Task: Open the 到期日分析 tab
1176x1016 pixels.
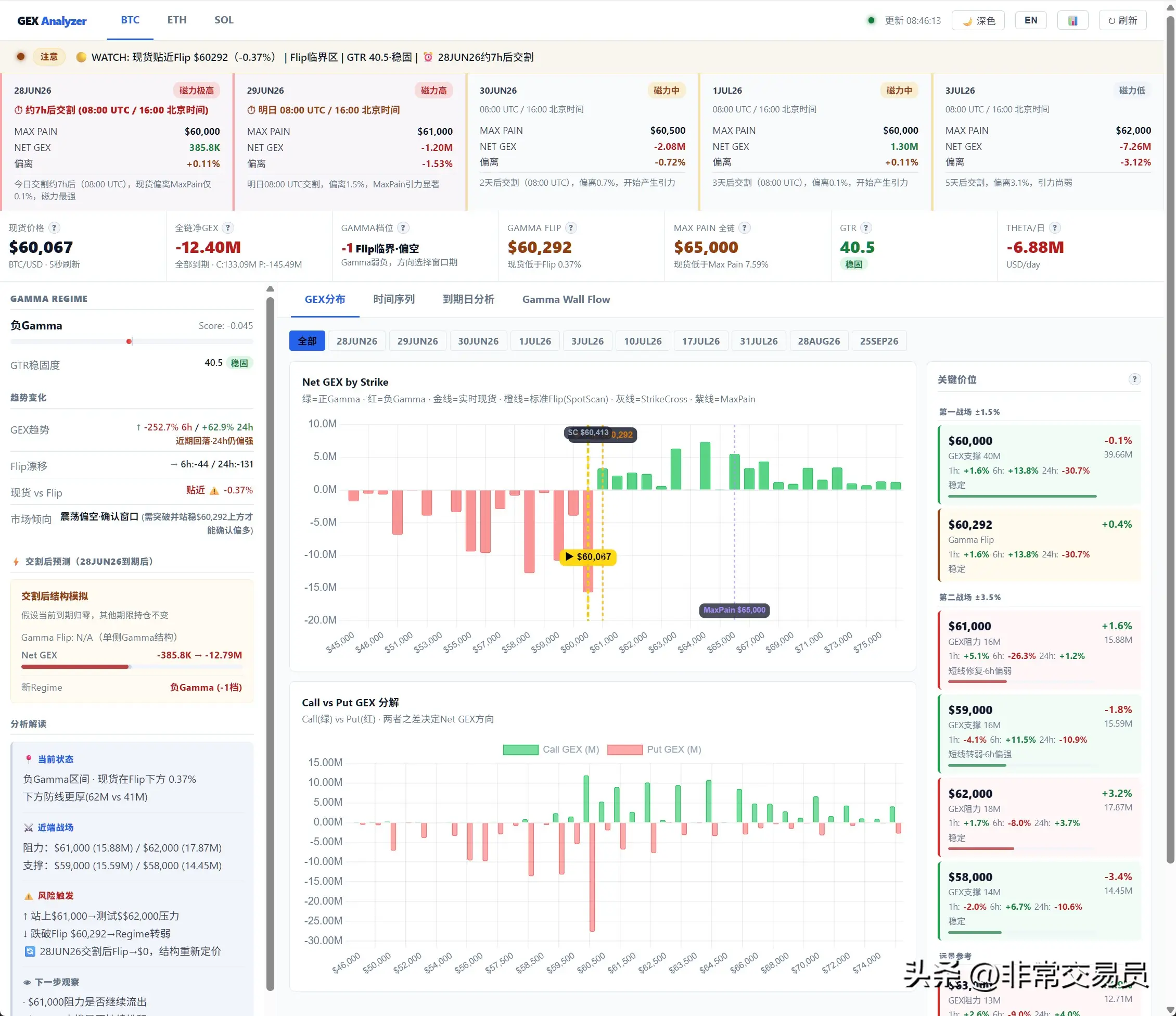Action: (x=468, y=299)
